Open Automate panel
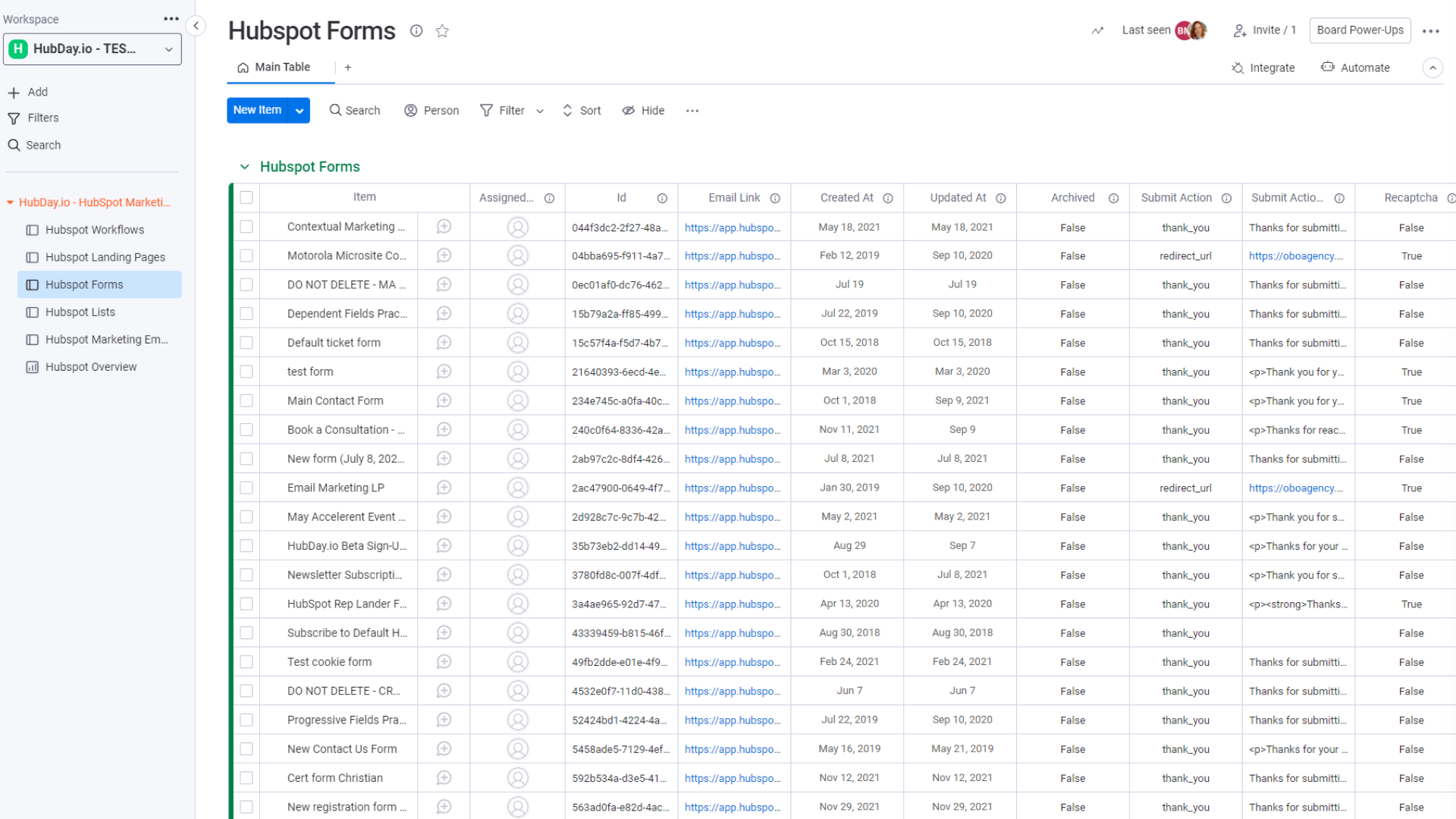Screen dimensions: 1456x819 [x=1356, y=67]
